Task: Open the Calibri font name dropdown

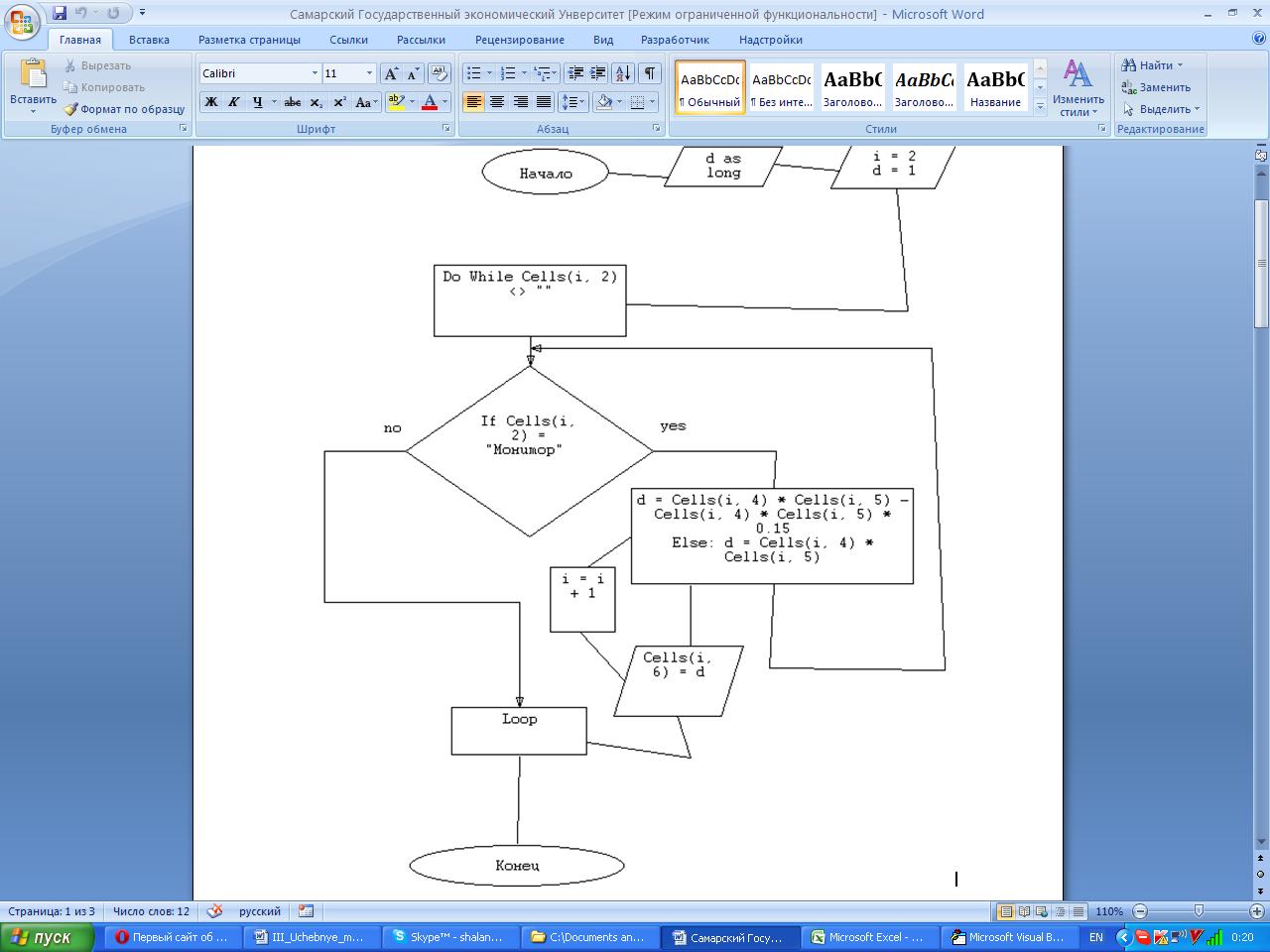Action: pyautogui.click(x=315, y=73)
